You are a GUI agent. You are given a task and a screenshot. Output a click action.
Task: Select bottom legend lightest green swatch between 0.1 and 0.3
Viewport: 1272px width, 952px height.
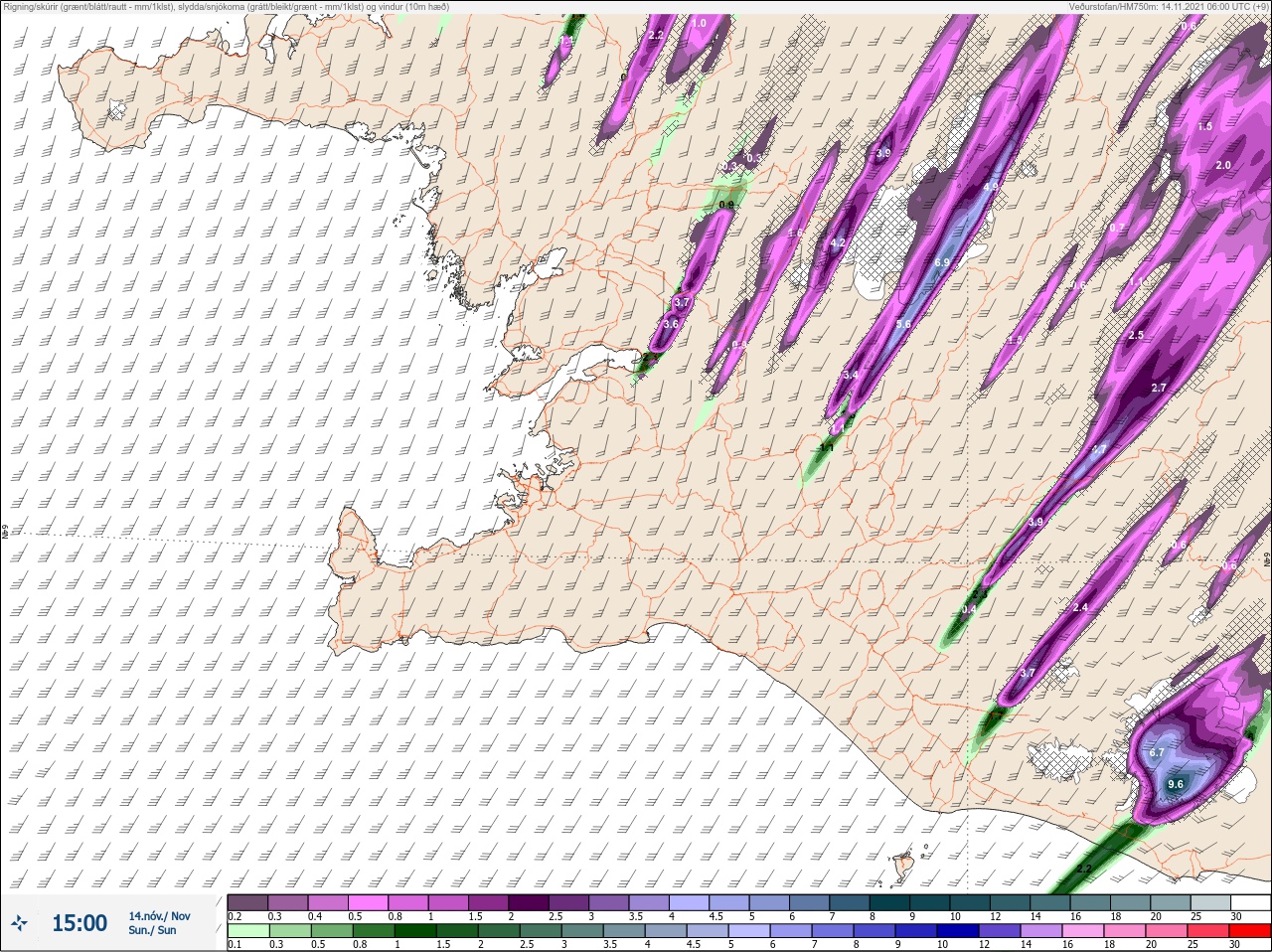[x=247, y=931]
